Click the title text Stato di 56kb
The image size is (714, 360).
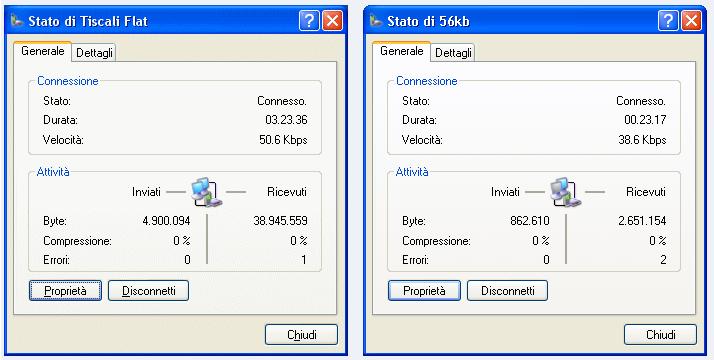pyautogui.click(x=428, y=21)
